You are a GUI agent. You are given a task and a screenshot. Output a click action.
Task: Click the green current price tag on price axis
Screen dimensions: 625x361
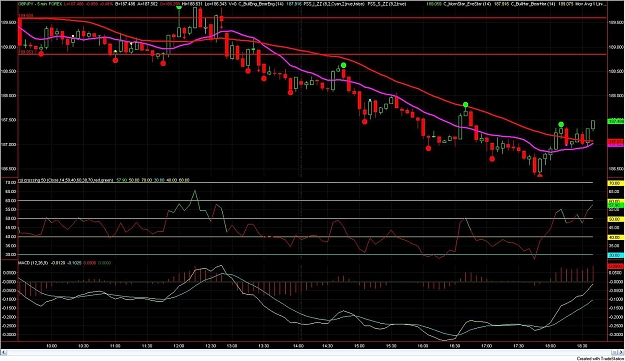pos(616,121)
